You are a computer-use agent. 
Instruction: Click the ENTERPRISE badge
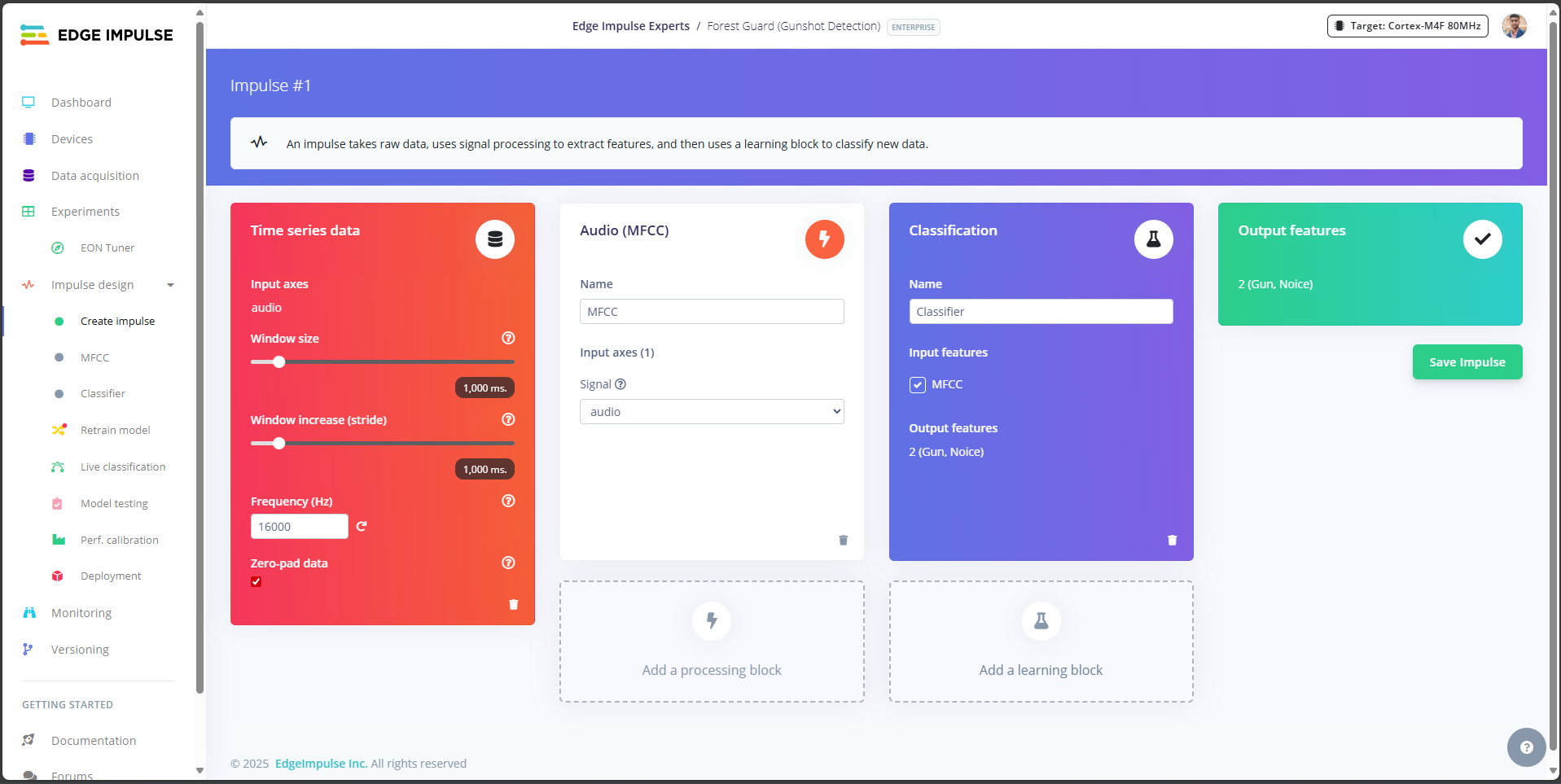(x=914, y=27)
